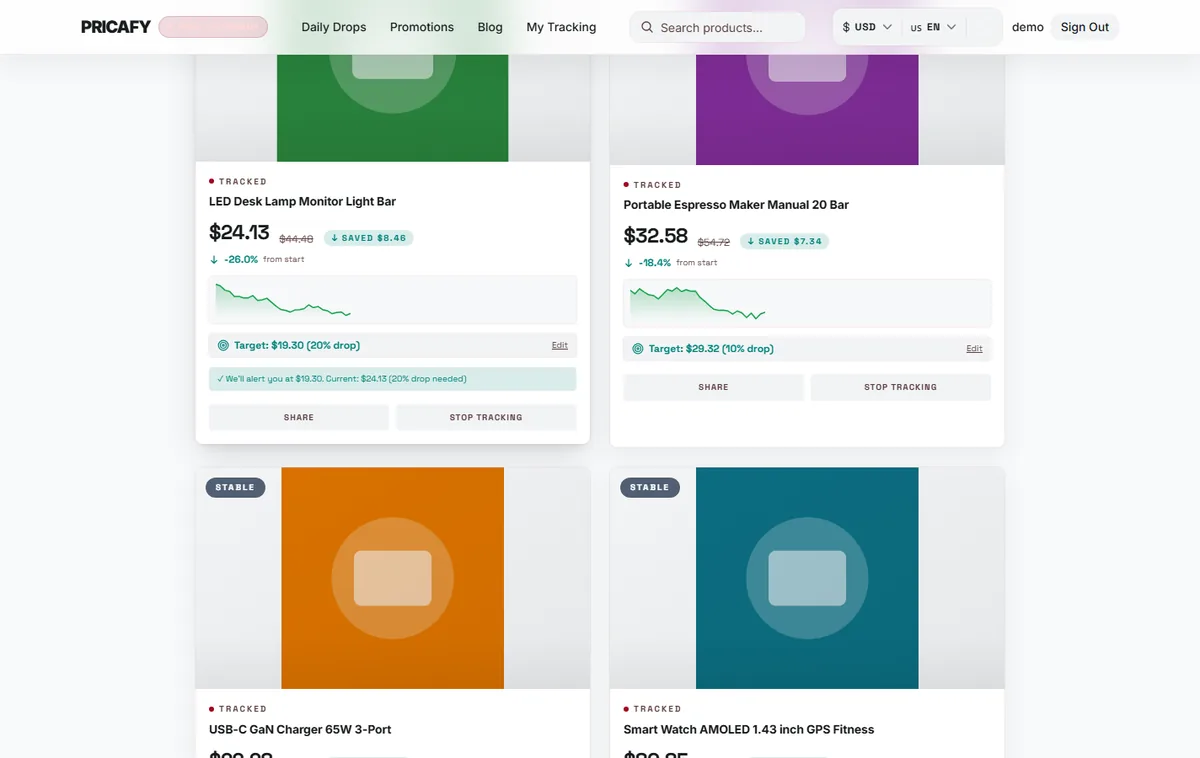Open the Promotions menu item
This screenshot has height=758, width=1200.
pyautogui.click(x=422, y=27)
